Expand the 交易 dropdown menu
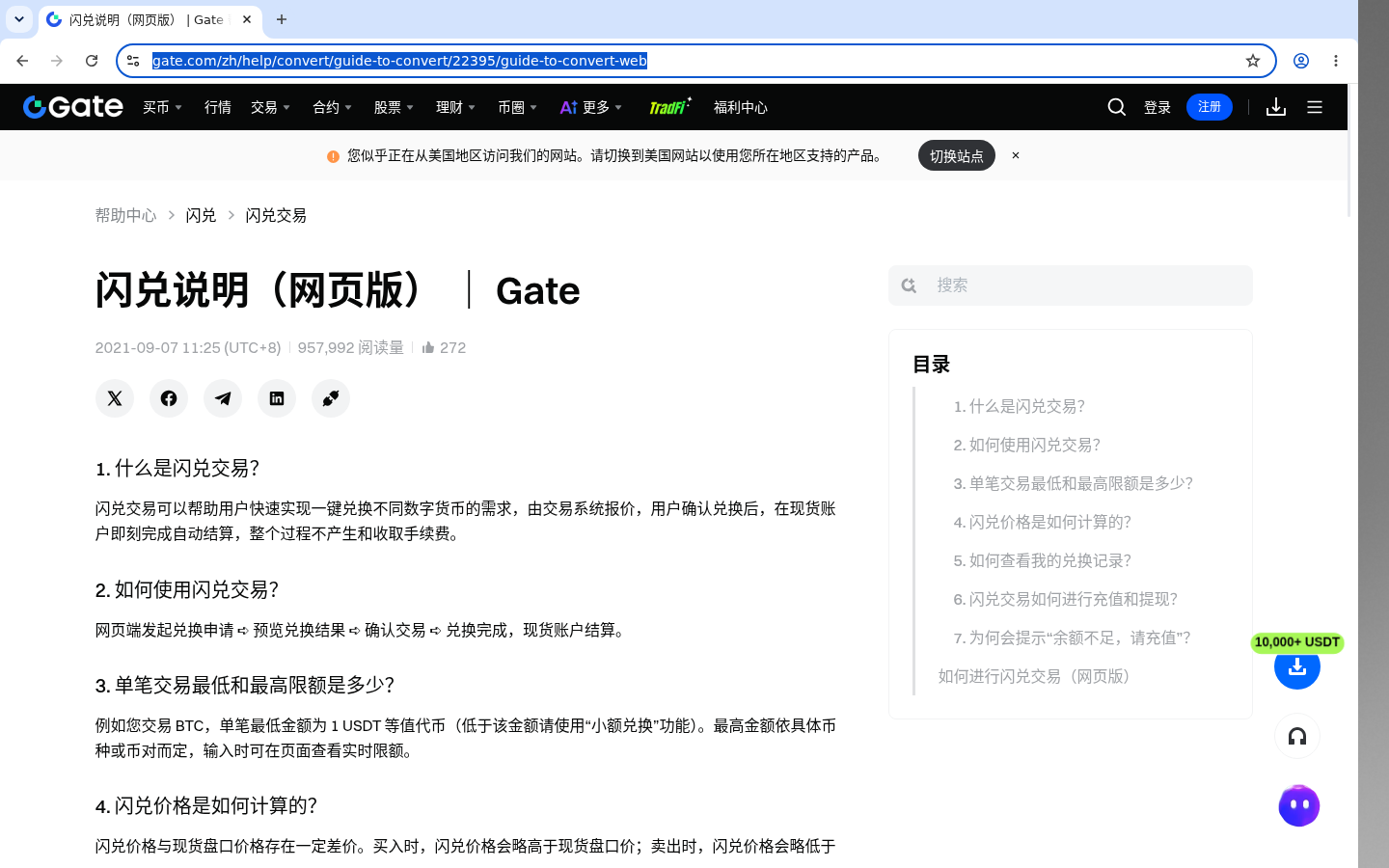1389x868 pixels. 270,107
